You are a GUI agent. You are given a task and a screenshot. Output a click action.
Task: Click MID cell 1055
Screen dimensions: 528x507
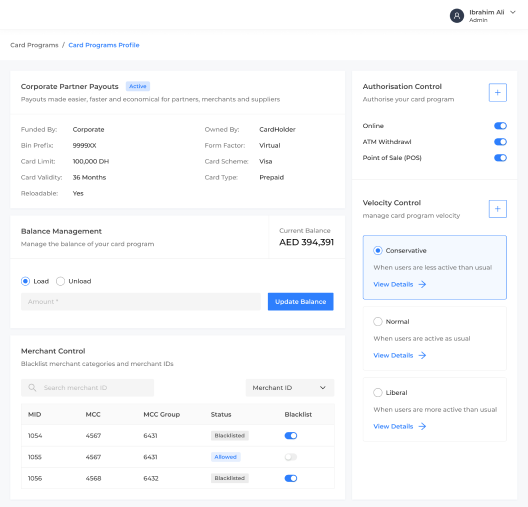(35, 457)
